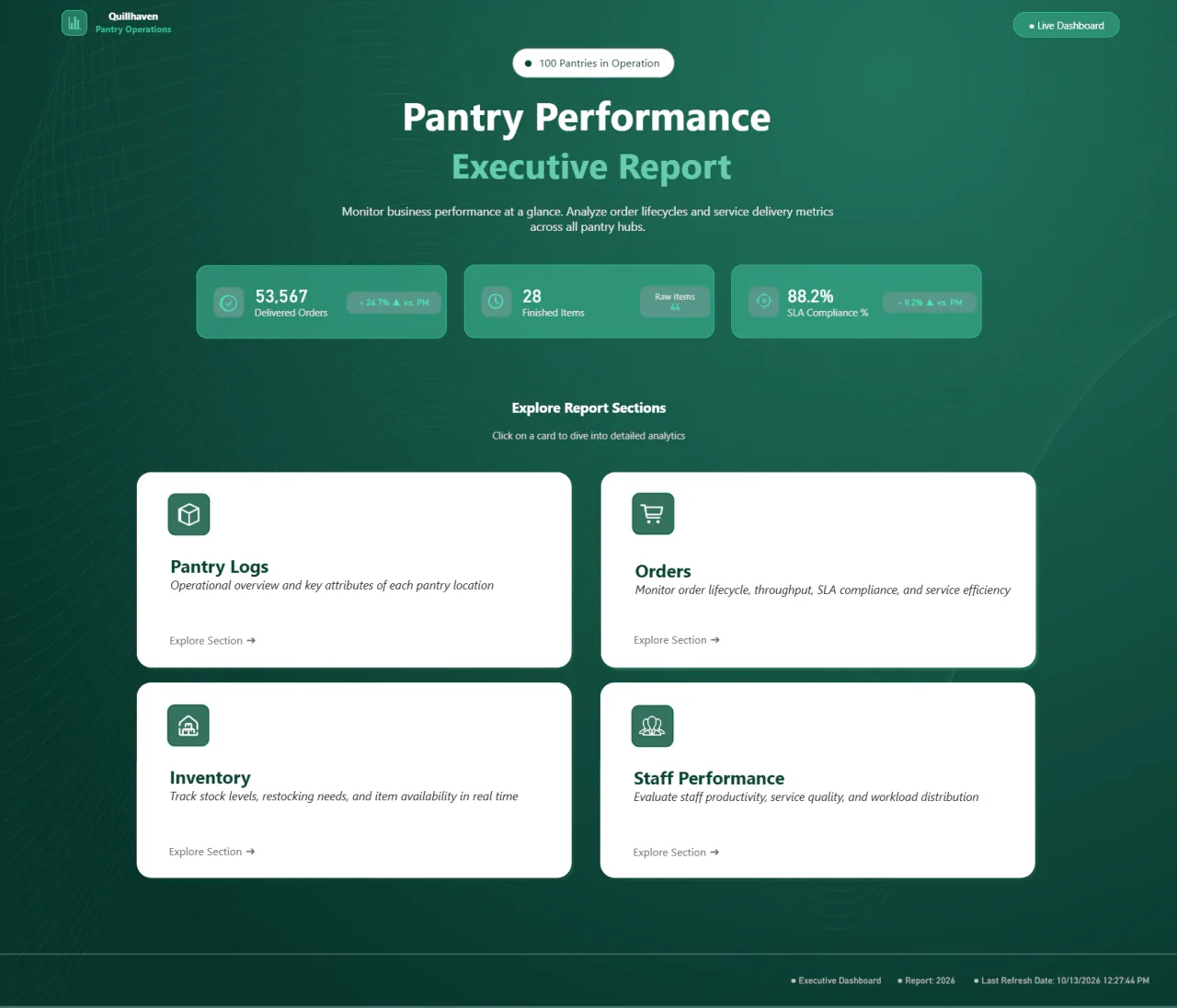Viewport: 1177px width, 1008px height.
Task: Click the 28 Finished Items value
Action: pos(531,296)
